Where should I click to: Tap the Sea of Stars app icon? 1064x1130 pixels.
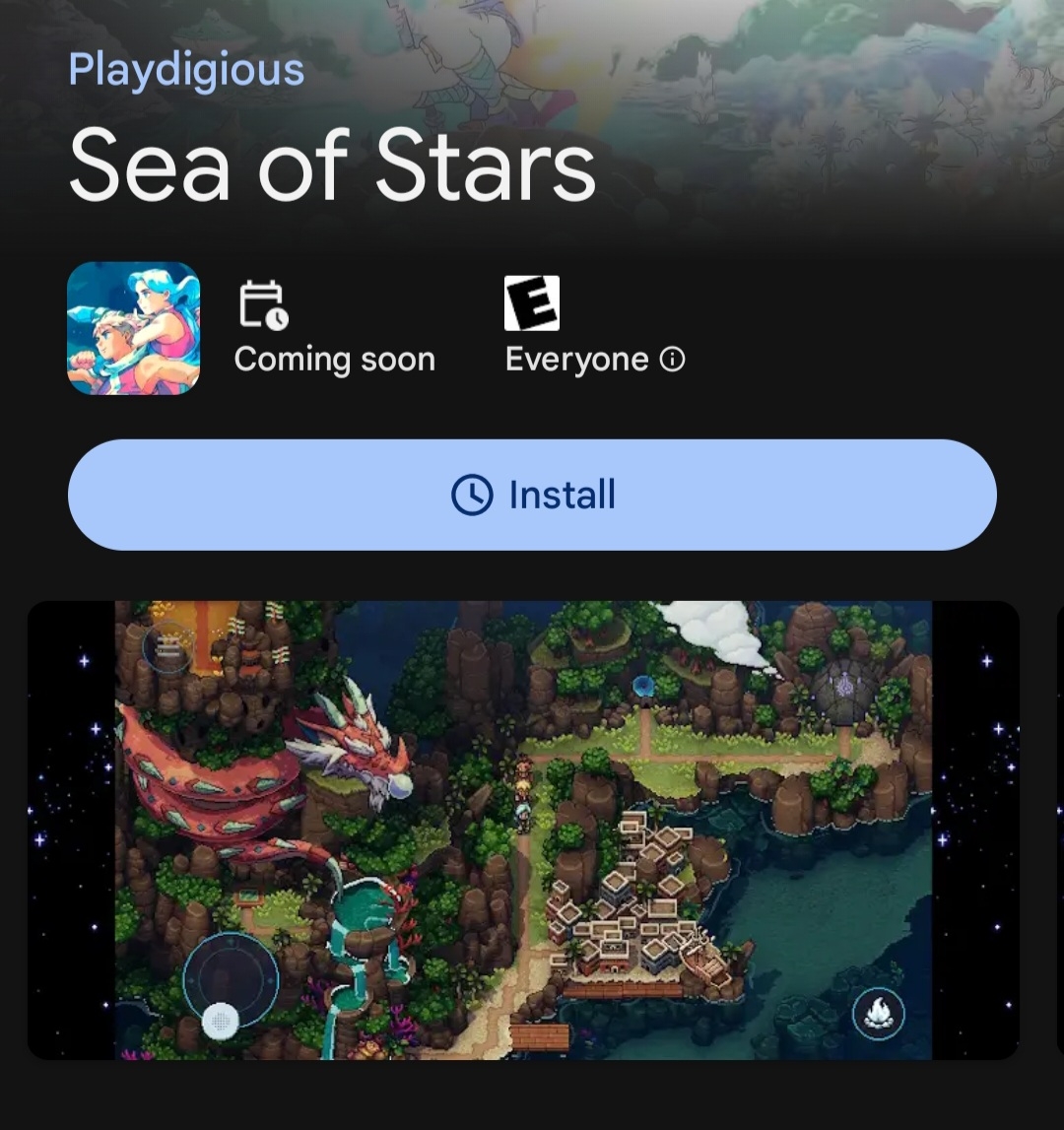click(x=133, y=329)
